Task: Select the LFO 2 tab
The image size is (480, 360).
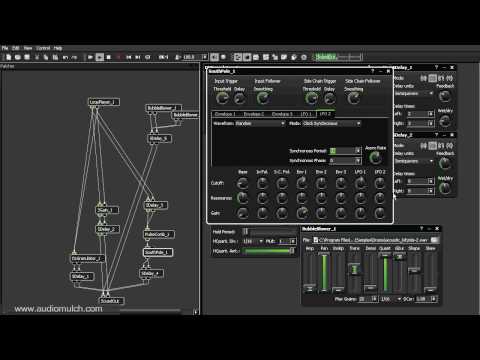Action: coord(325,114)
